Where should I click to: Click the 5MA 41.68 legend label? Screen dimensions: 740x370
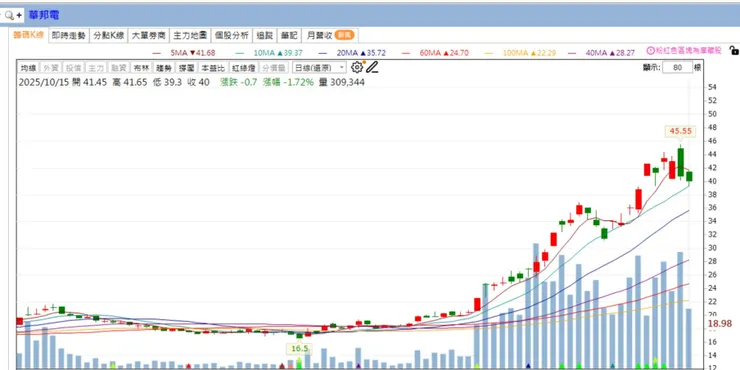[x=193, y=53]
